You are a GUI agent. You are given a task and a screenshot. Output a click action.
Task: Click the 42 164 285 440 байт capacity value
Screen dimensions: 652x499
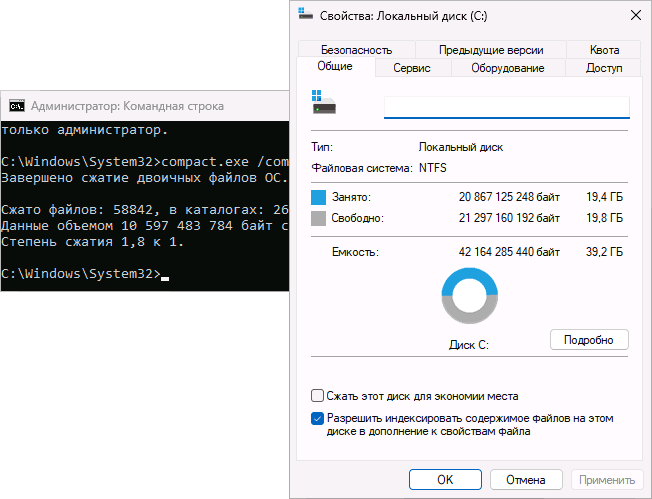[x=509, y=252]
